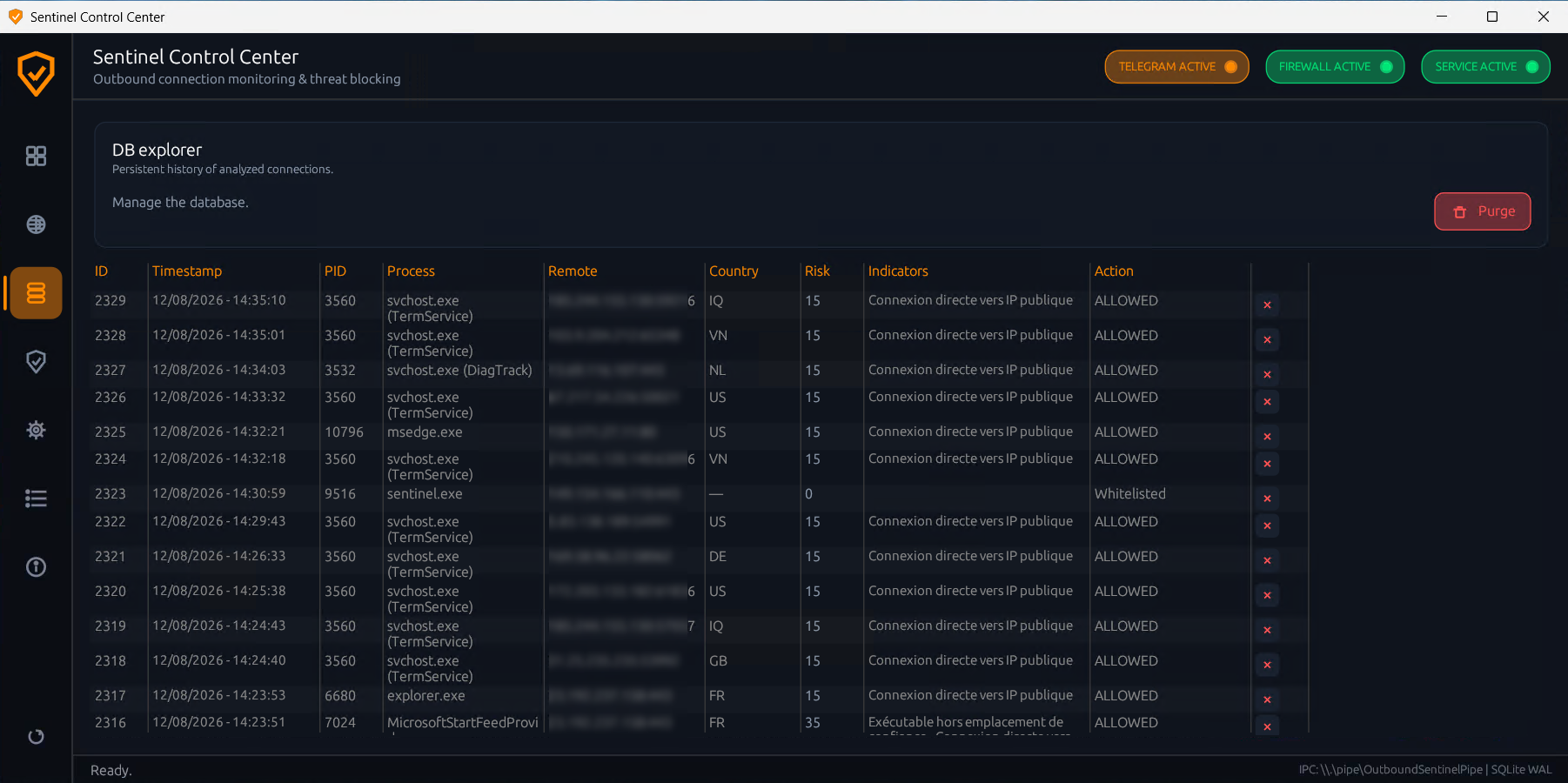Sort by the Process column header
The height and width of the screenshot is (783, 1568).
(411, 271)
